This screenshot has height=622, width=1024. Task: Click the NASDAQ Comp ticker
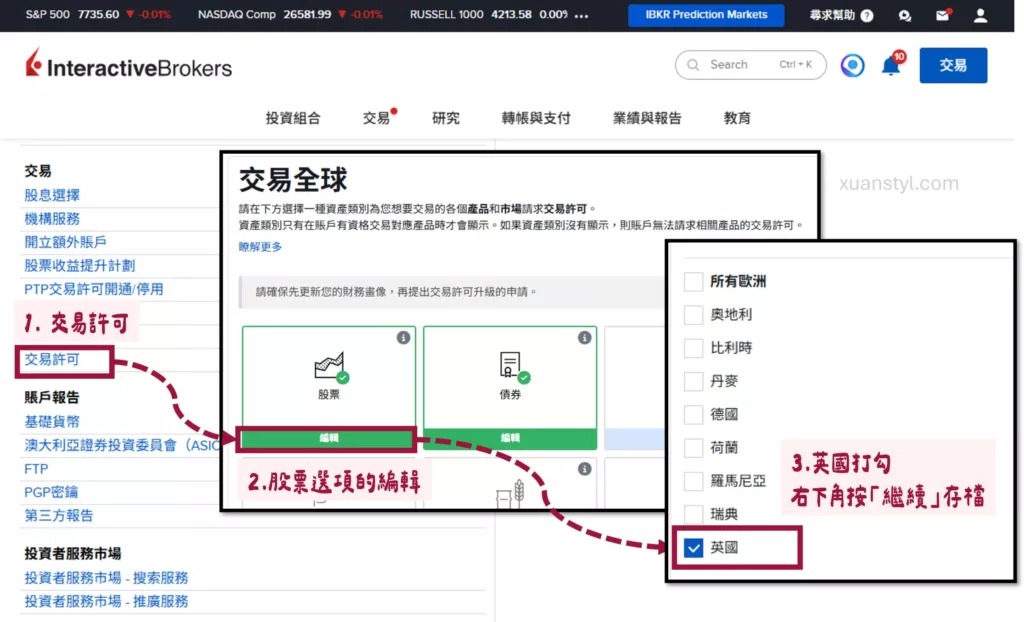tap(290, 14)
